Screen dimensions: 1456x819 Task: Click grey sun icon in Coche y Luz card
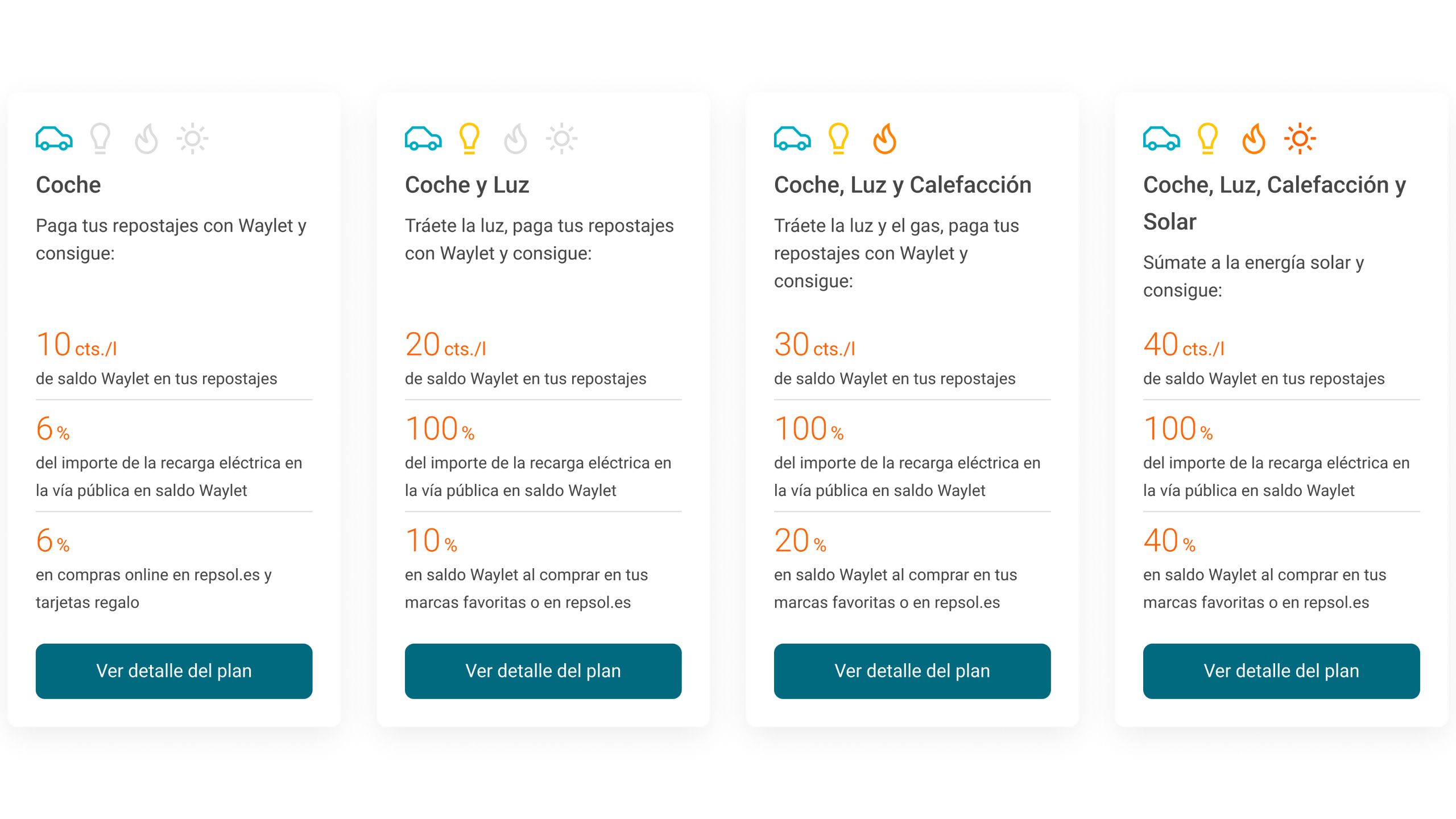[561, 138]
